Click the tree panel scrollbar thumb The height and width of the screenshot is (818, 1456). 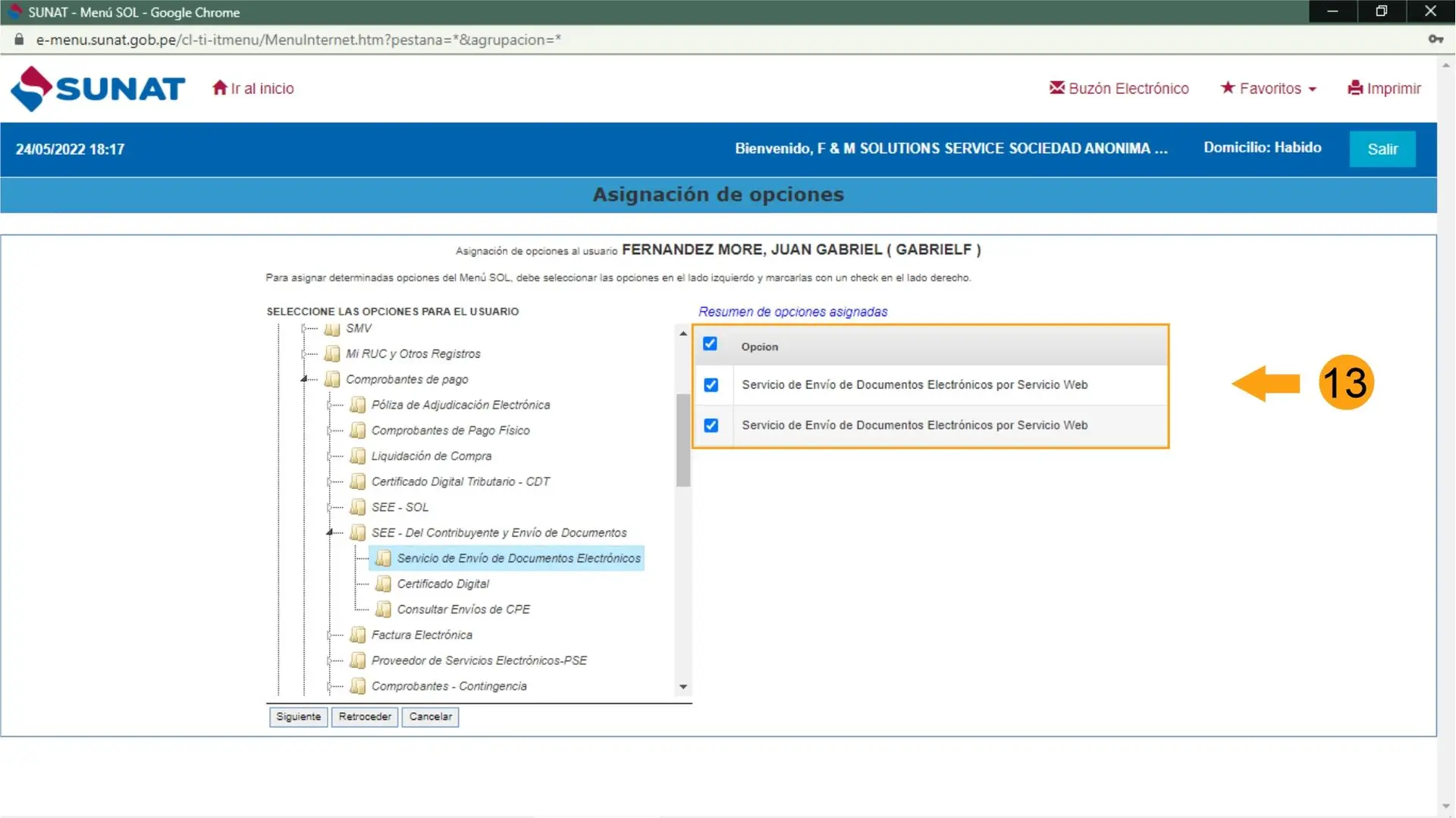pyautogui.click(x=683, y=440)
